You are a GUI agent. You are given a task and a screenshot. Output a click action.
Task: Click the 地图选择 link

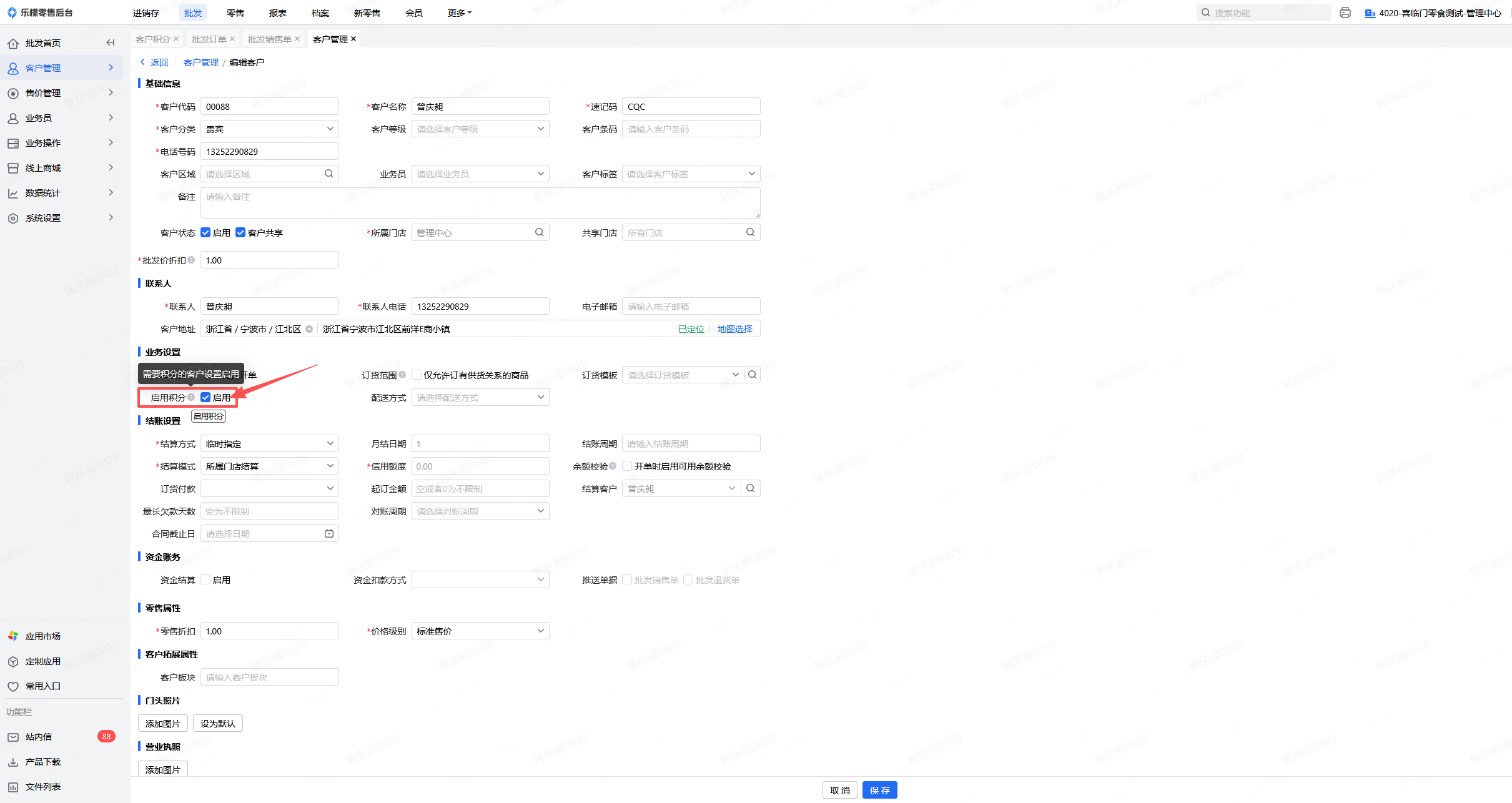(x=734, y=329)
